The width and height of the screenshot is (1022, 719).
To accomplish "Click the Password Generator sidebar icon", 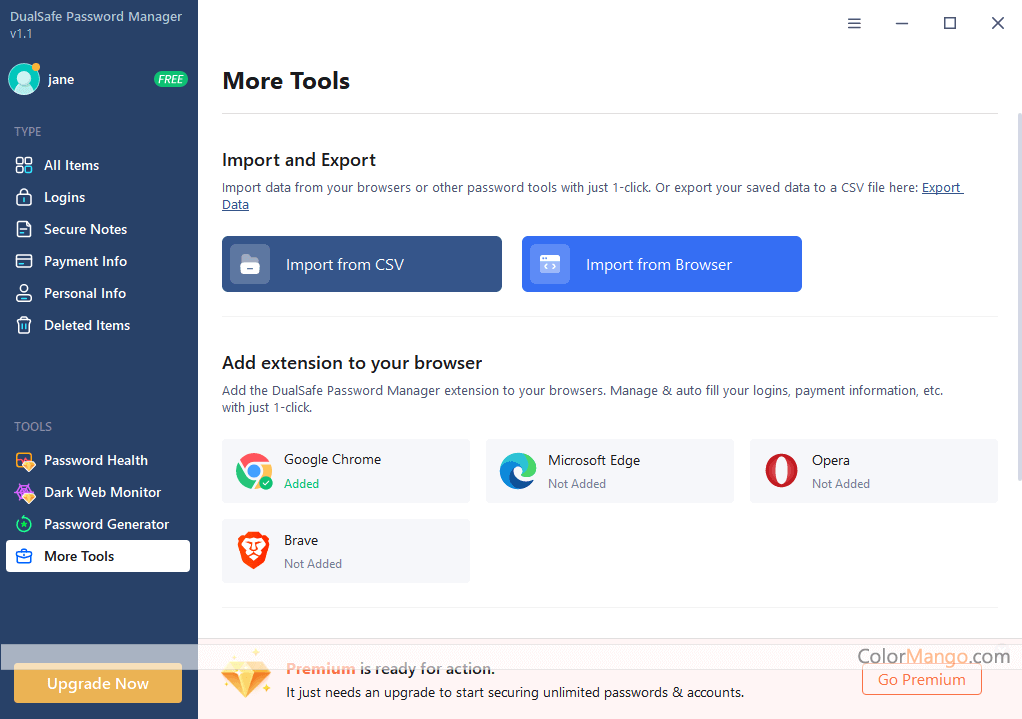I will pos(25,524).
